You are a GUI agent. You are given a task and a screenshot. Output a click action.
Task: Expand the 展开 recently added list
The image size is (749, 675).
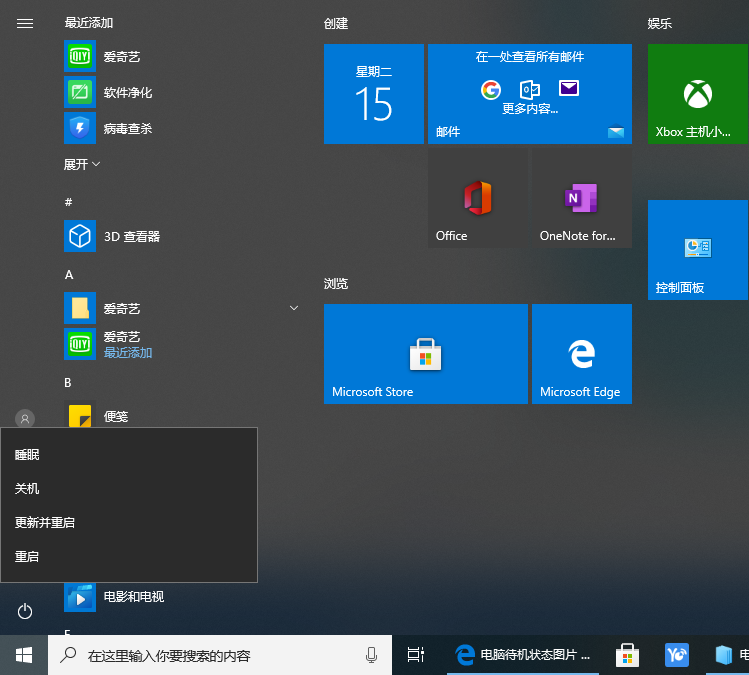tap(82, 164)
